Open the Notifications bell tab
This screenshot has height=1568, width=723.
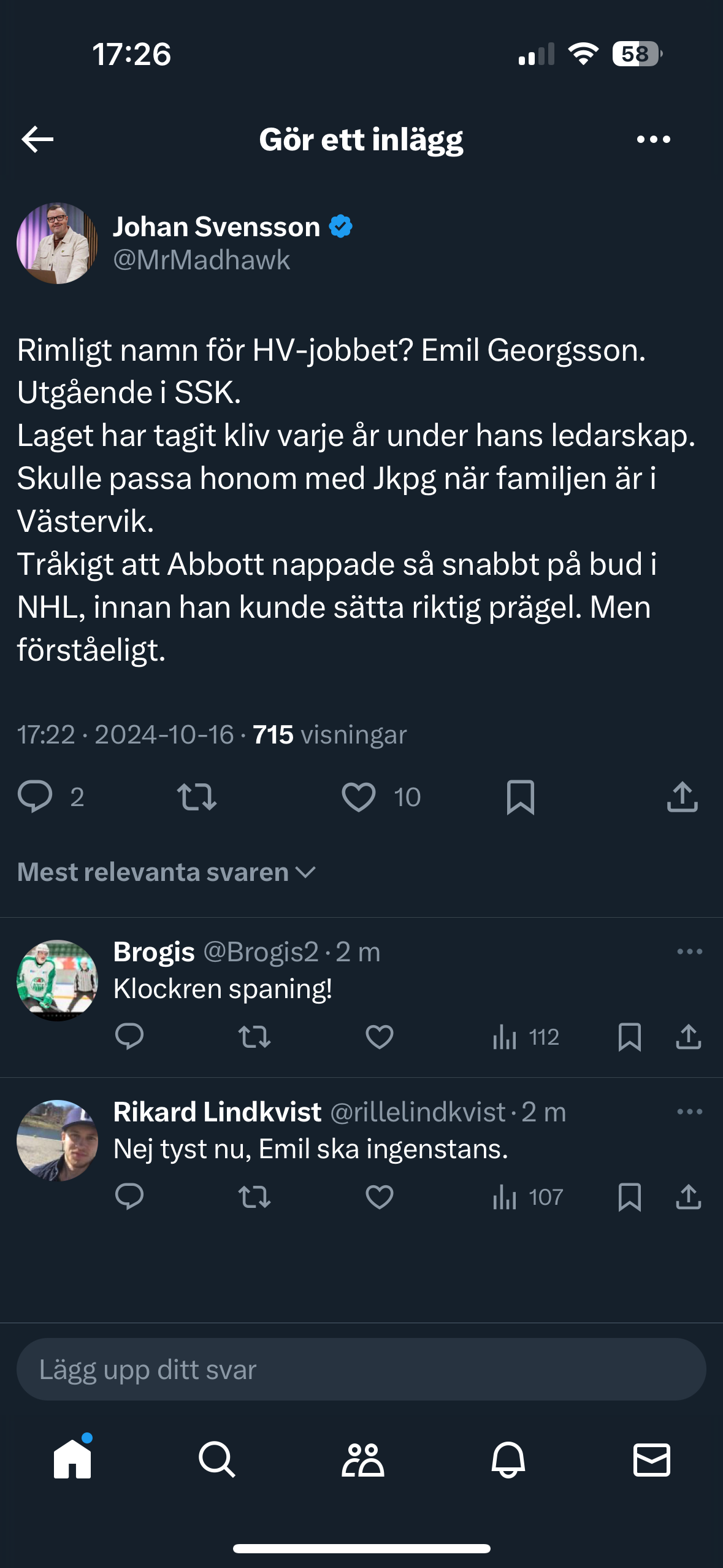508,1459
